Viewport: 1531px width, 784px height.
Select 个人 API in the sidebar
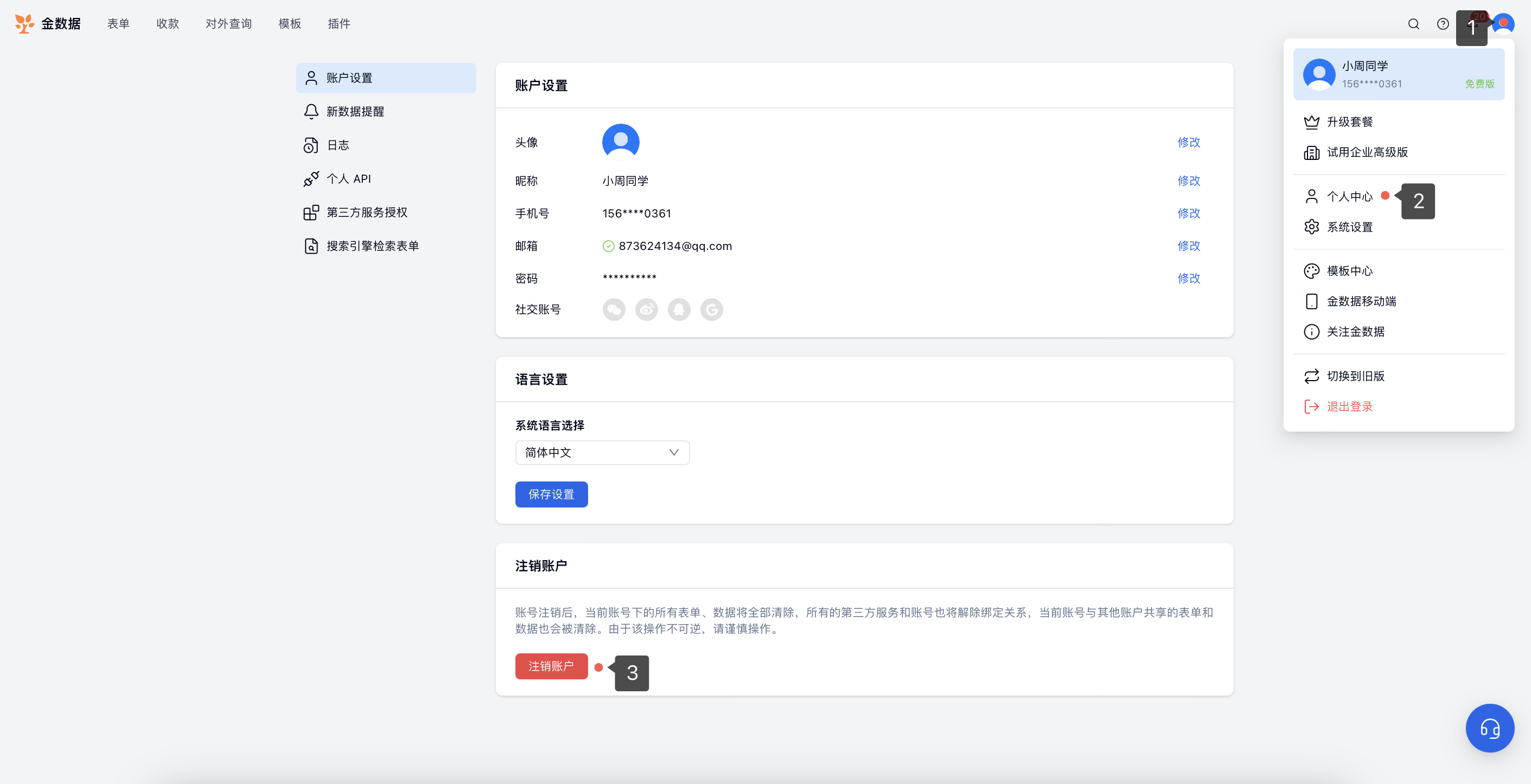(386, 179)
